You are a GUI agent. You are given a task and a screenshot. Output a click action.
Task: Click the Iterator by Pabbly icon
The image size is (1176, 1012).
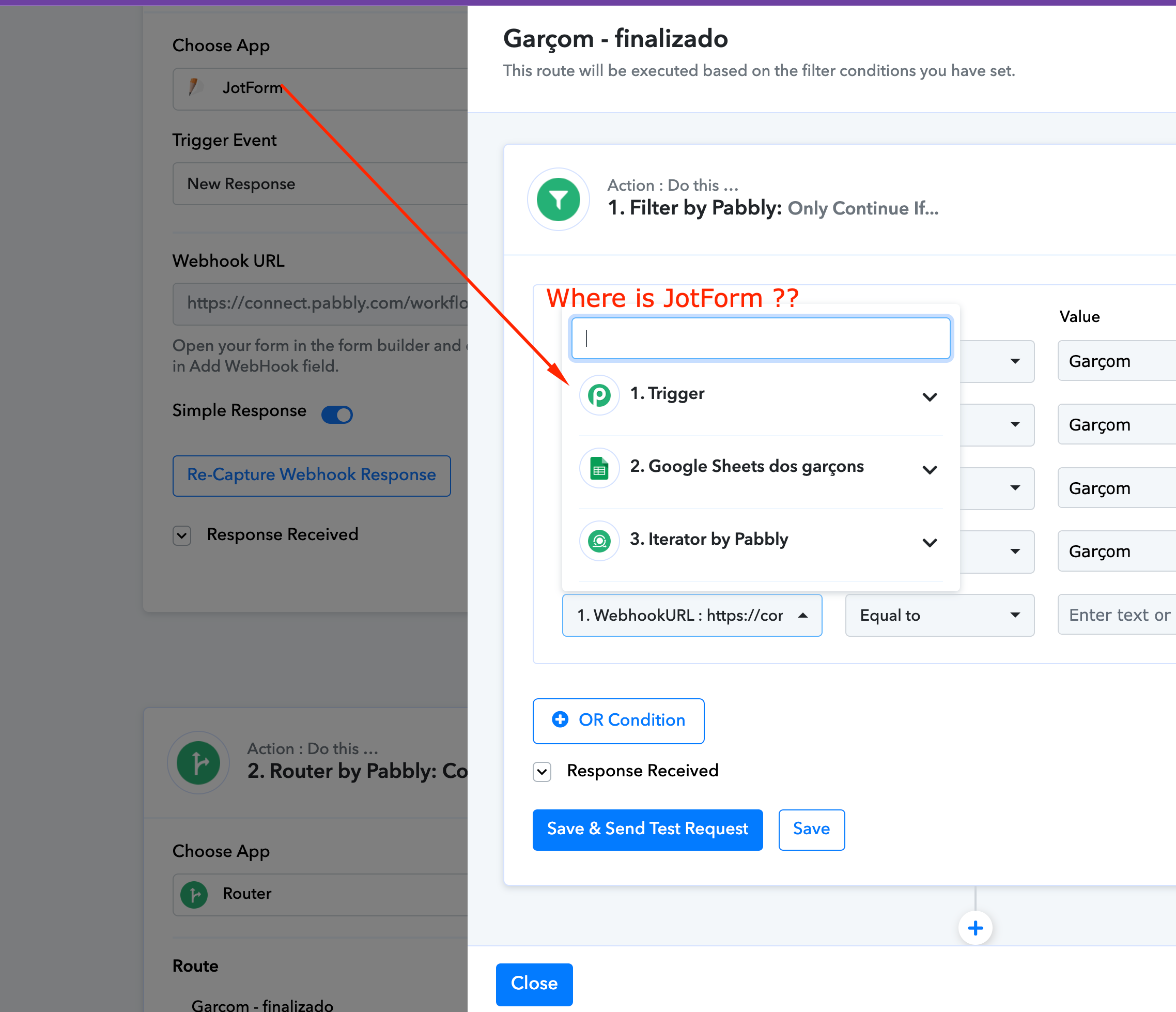click(x=599, y=541)
